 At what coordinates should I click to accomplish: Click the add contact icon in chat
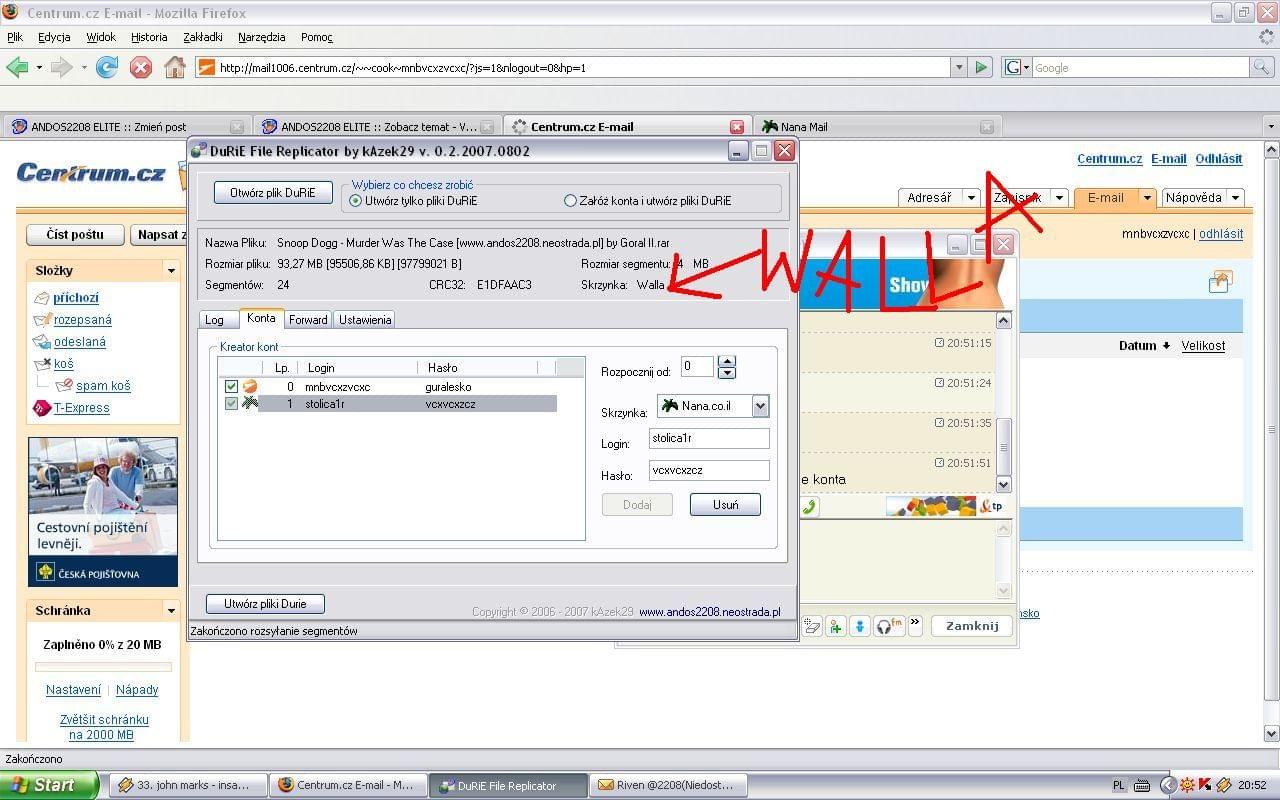tap(836, 626)
